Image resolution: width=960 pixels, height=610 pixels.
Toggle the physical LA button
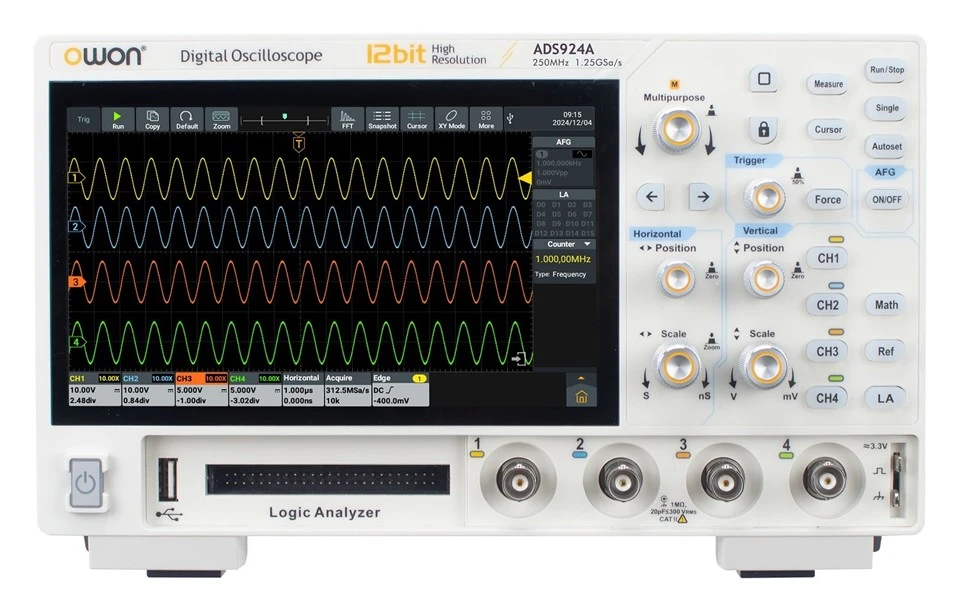click(885, 399)
